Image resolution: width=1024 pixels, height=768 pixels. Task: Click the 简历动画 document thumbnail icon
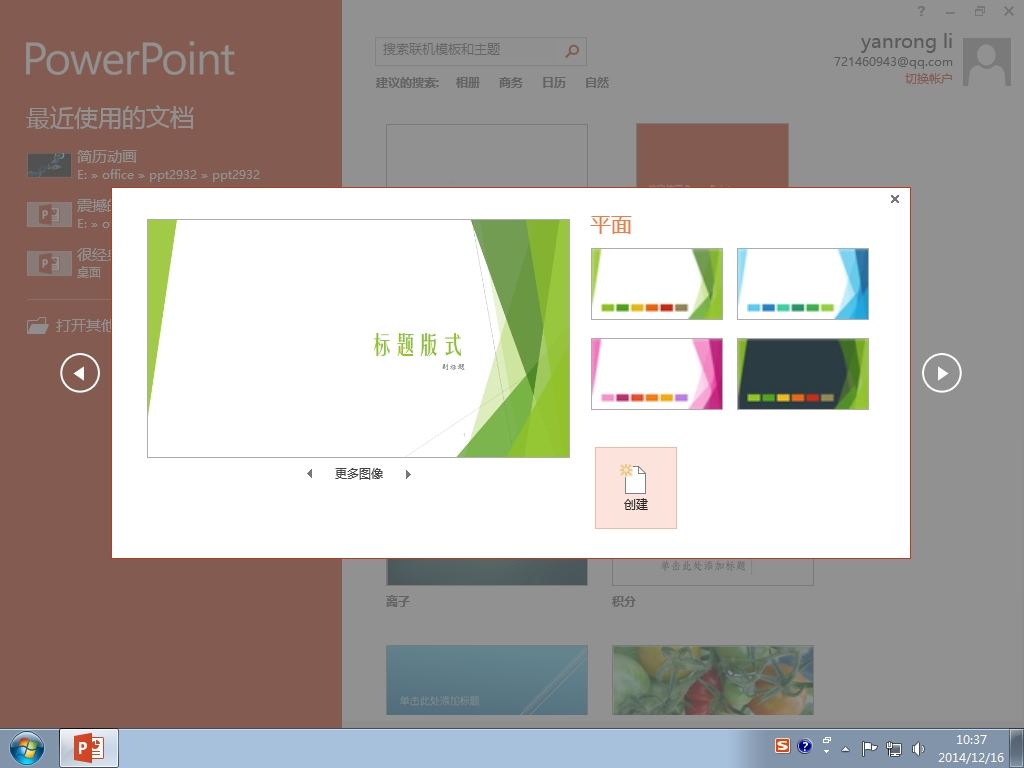pos(49,165)
